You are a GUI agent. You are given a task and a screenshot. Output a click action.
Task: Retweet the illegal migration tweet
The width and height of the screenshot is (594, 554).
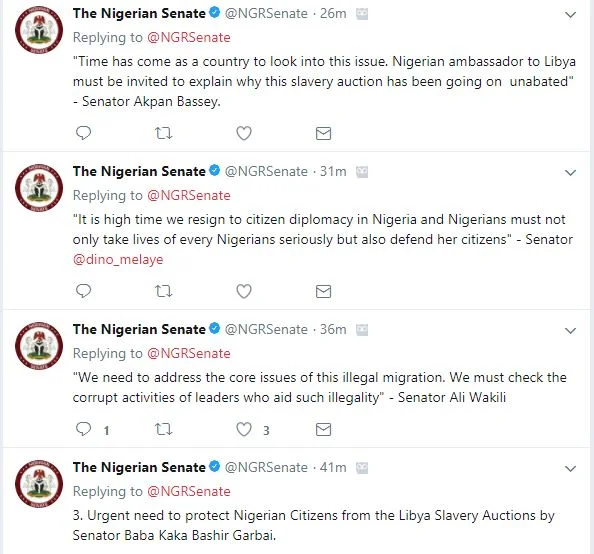point(164,429)
